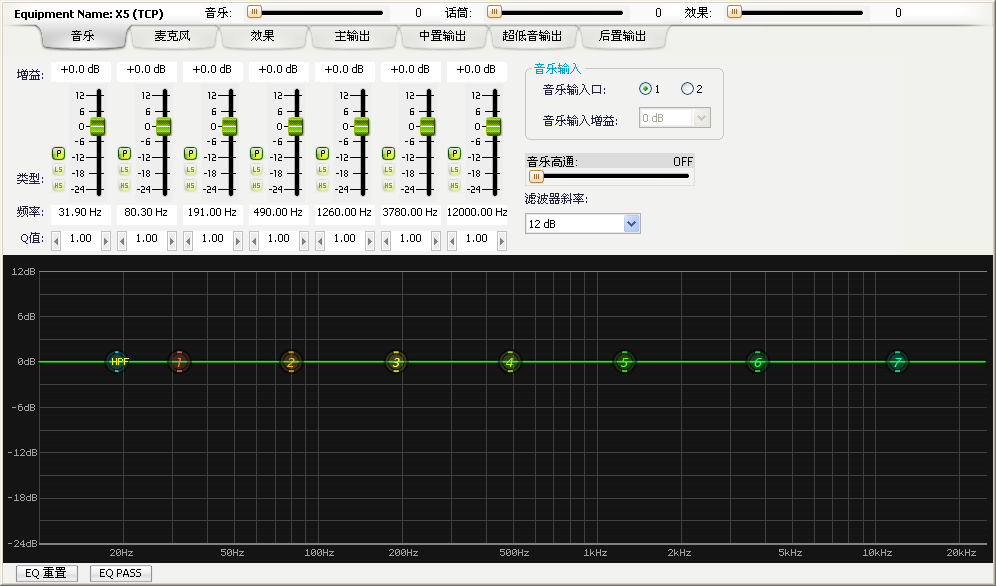Switch to the 麦克风 tab
Screen dimensions: 996x586
(172, 36)
